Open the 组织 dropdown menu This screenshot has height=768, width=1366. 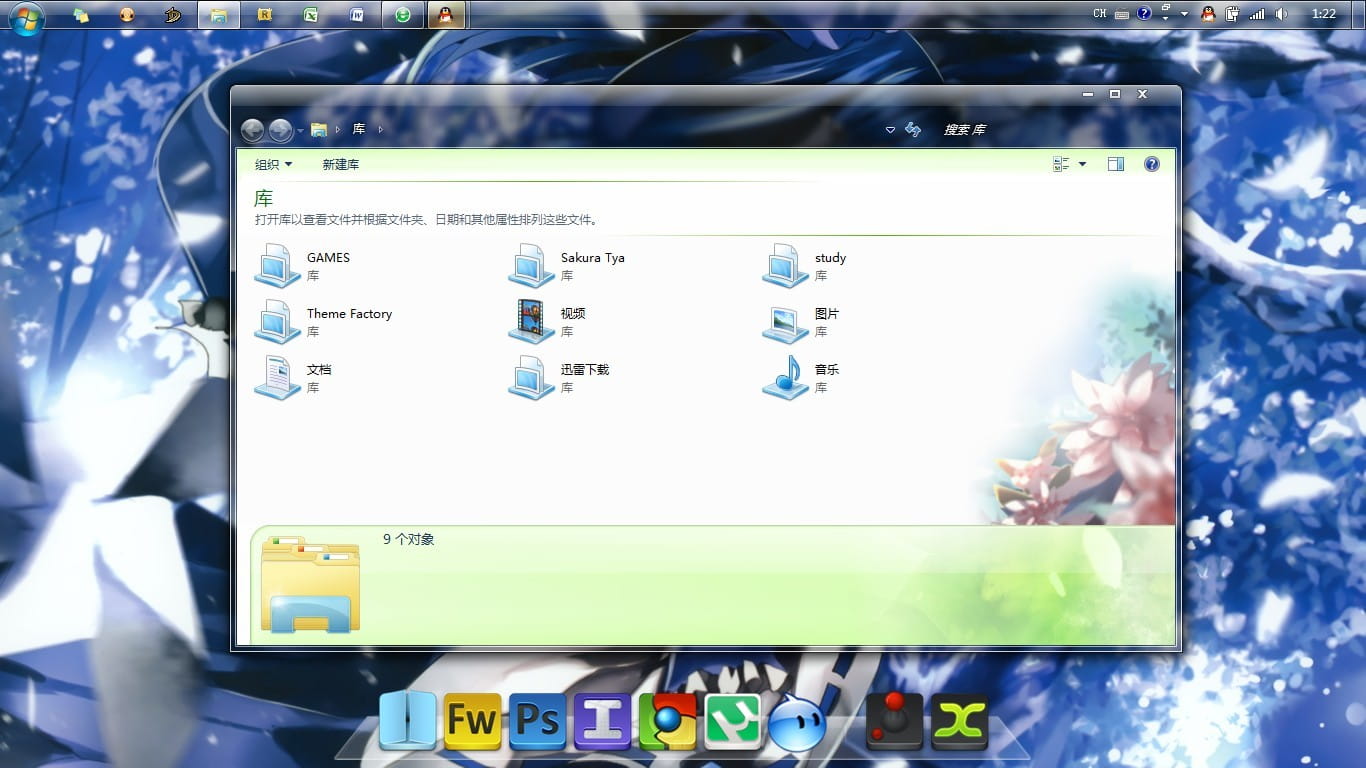[270, 164]
